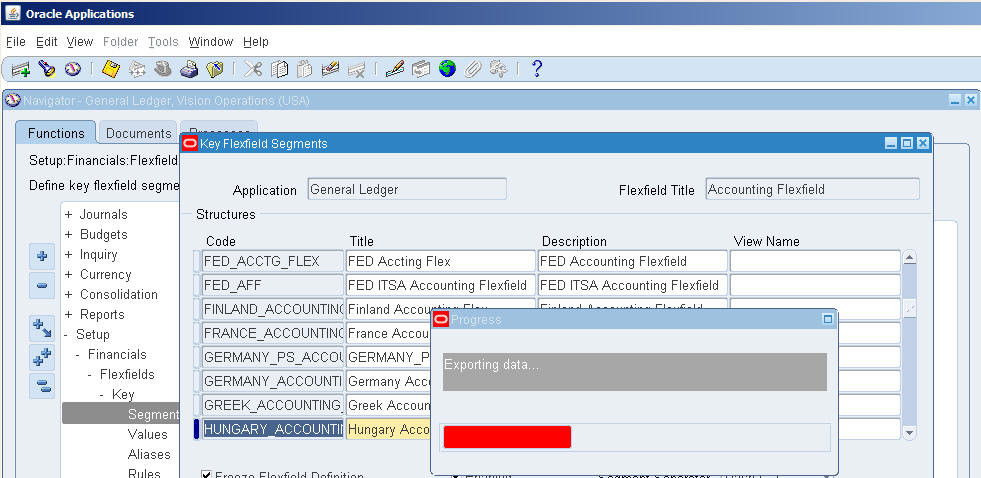This screenshot has height=478, width=981.
Task: Select Values in the Navigator tree
Action: (x=148, y=434)
